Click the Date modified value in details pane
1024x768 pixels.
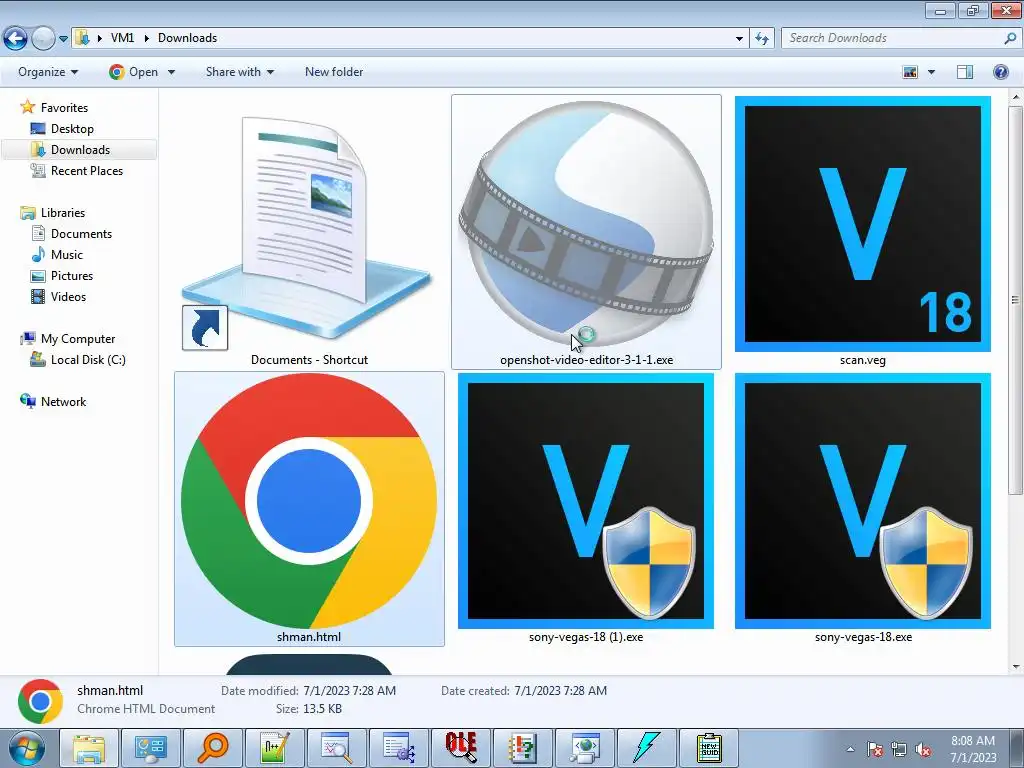click(x=349, y=690)
